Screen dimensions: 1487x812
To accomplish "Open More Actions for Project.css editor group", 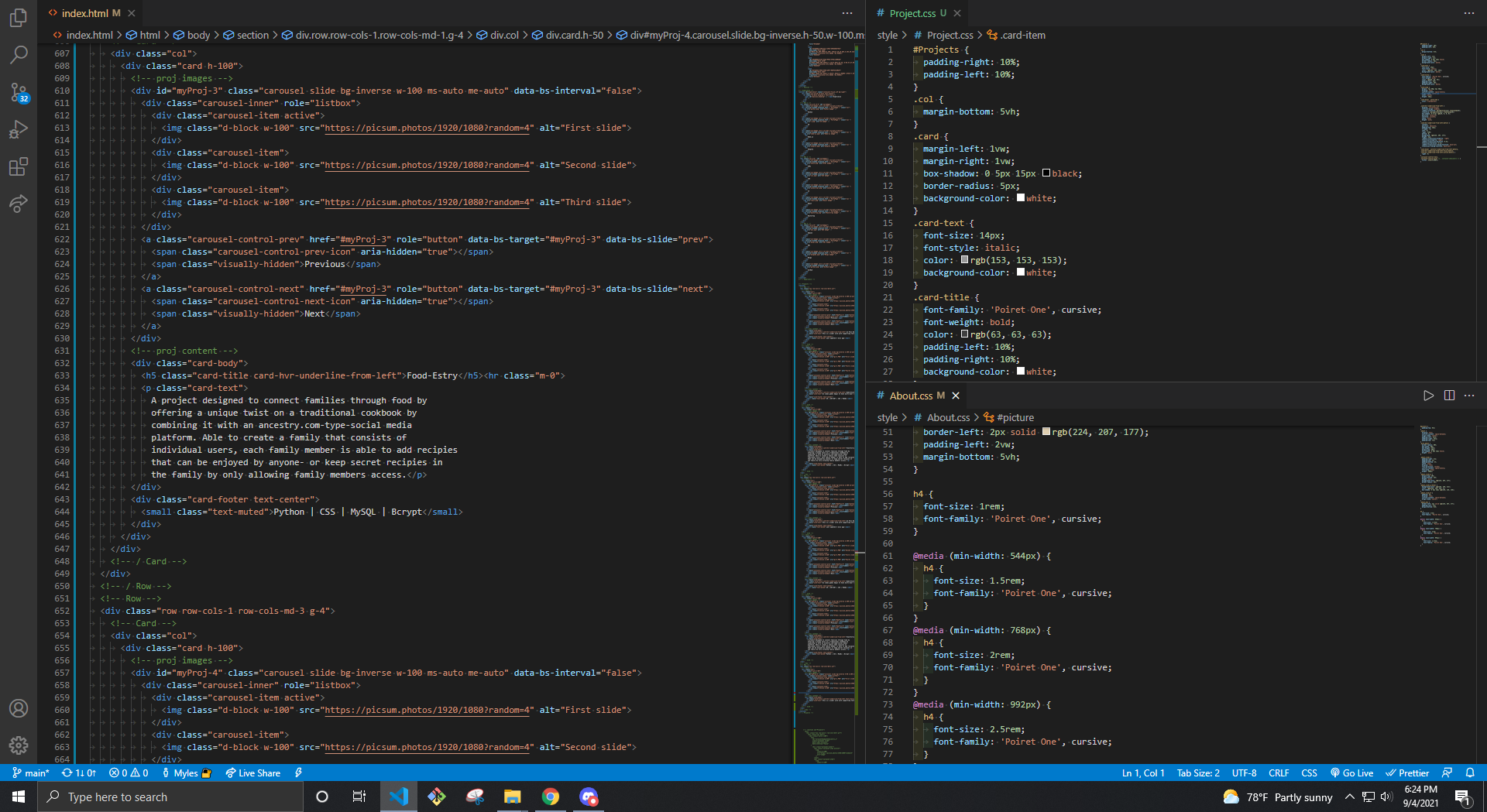I will click(x=1469, y=13).
